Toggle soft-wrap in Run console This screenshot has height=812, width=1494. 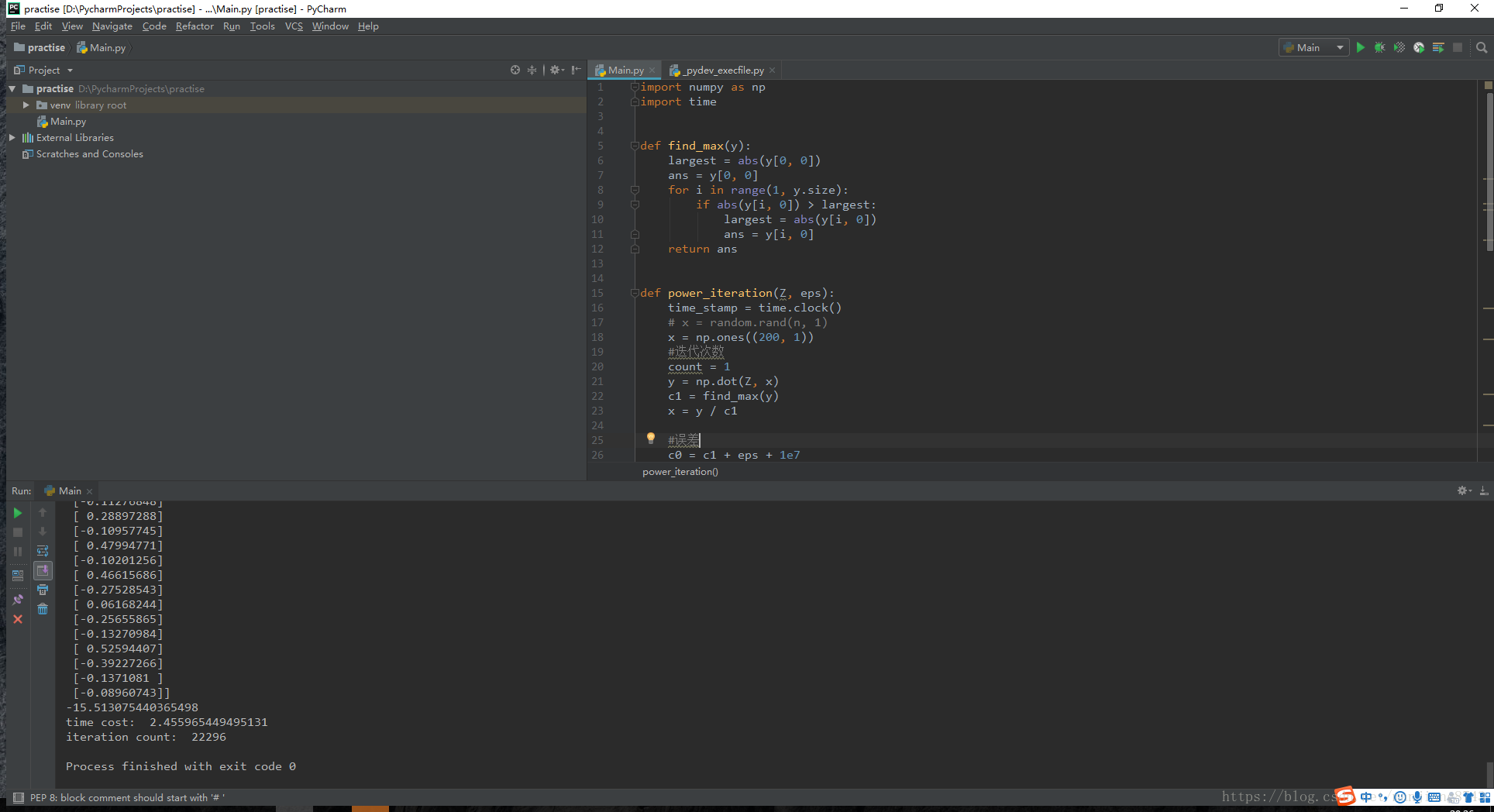[43, 551]
